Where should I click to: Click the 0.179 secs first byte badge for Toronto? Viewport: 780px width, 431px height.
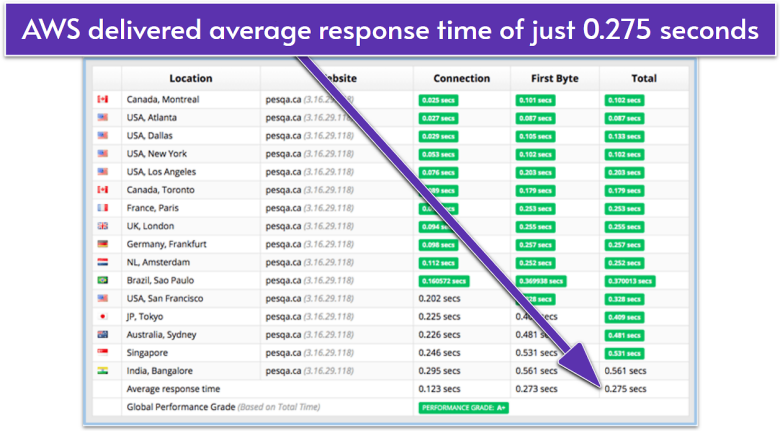535,191
